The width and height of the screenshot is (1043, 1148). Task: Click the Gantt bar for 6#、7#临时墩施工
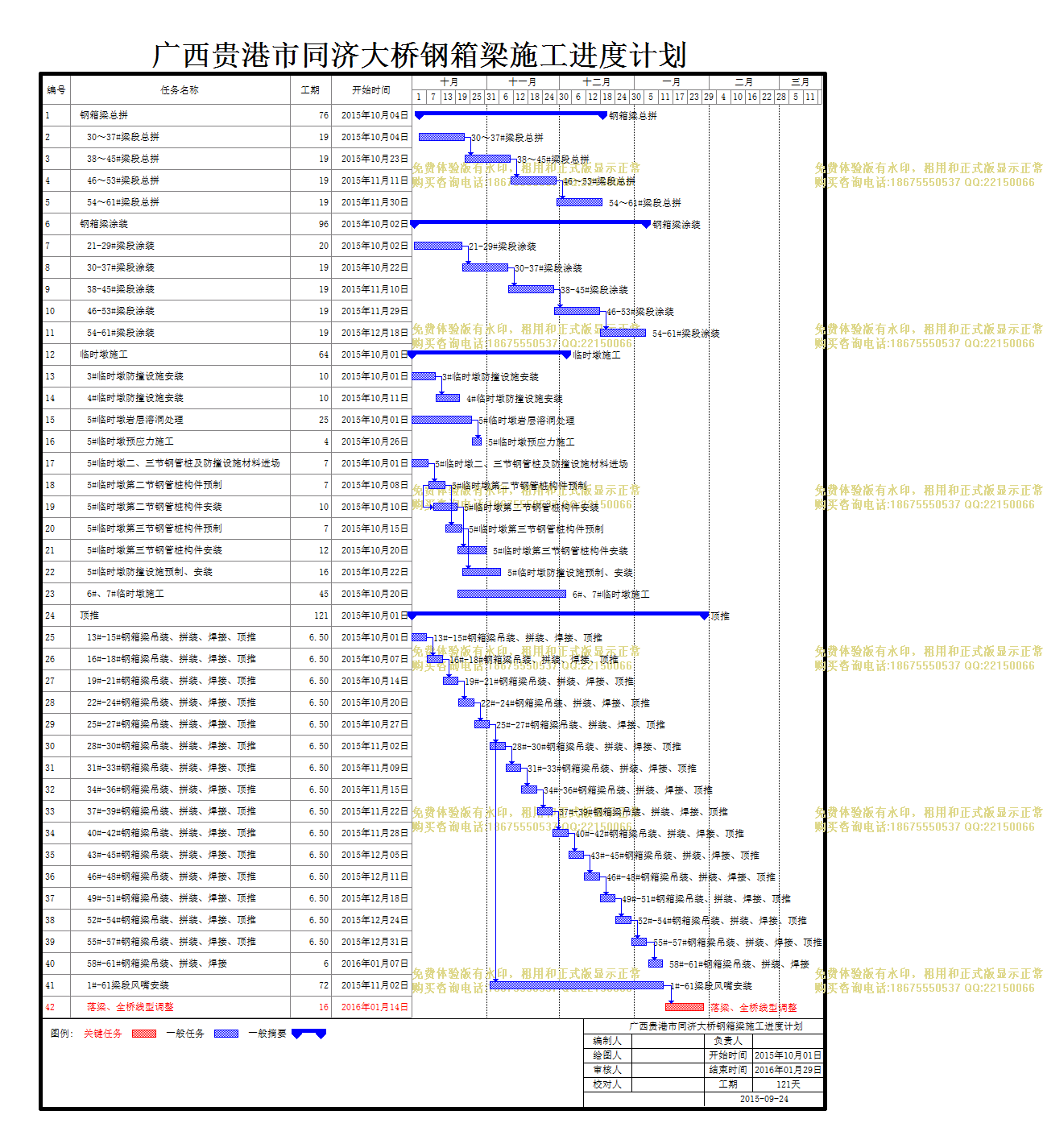pyautogui.click(x=511, y=594)
